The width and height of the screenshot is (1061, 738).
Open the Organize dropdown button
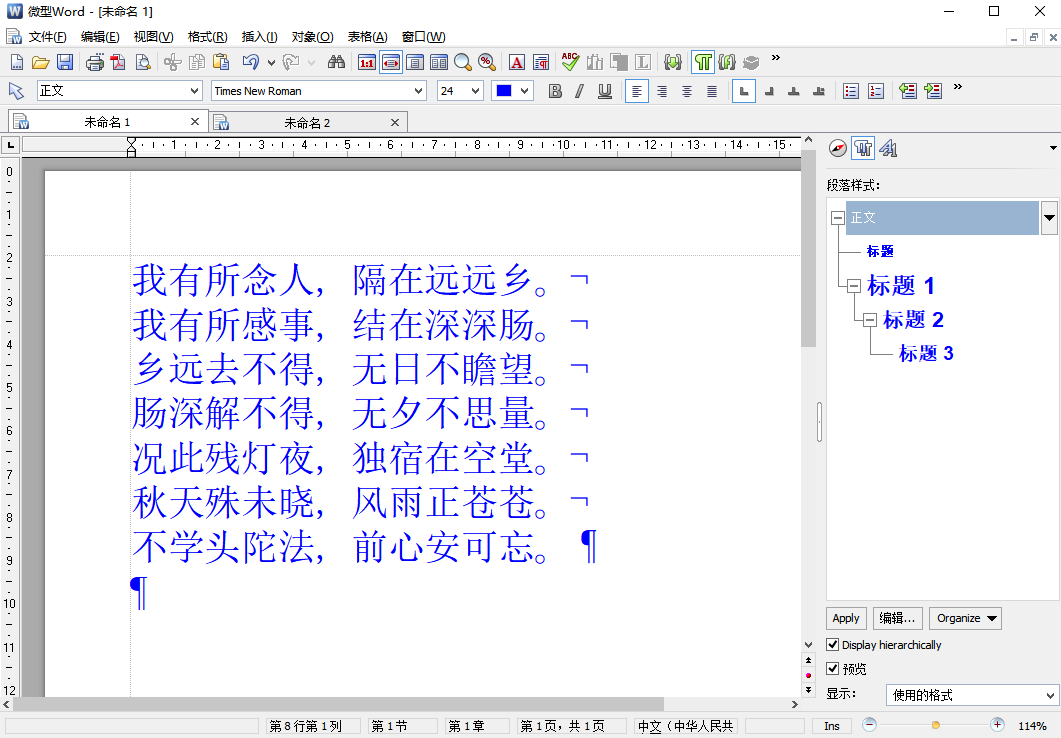coord(966,618)
